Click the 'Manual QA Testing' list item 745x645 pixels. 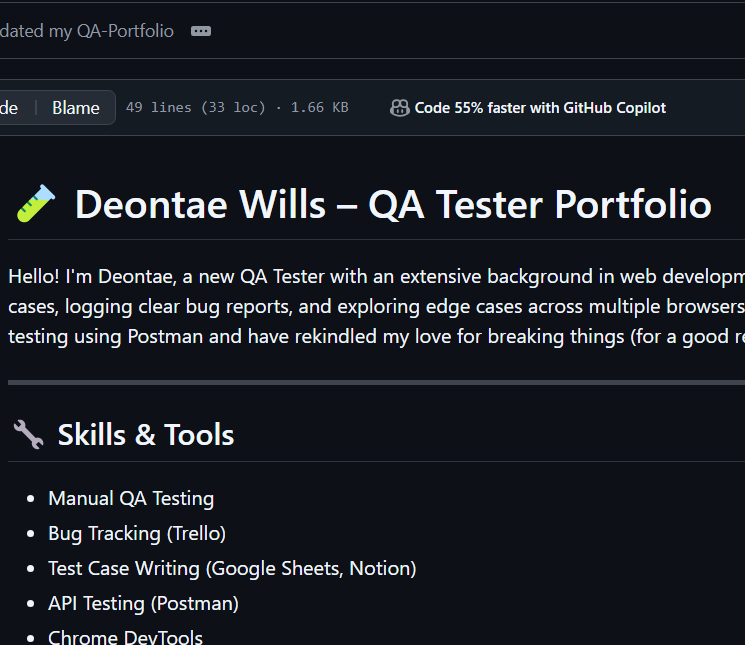[131, 498]
